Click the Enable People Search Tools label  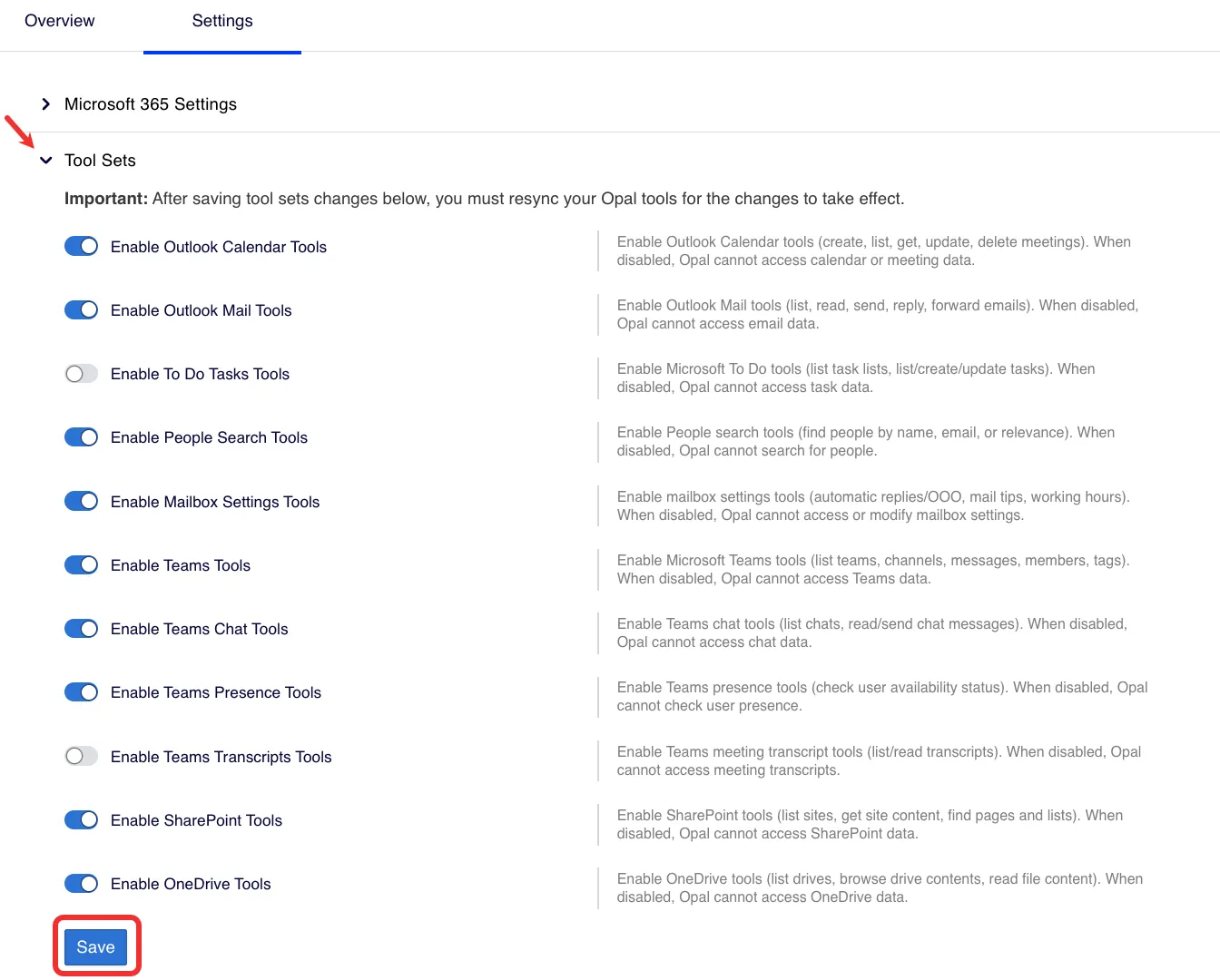tap(209, 437)
